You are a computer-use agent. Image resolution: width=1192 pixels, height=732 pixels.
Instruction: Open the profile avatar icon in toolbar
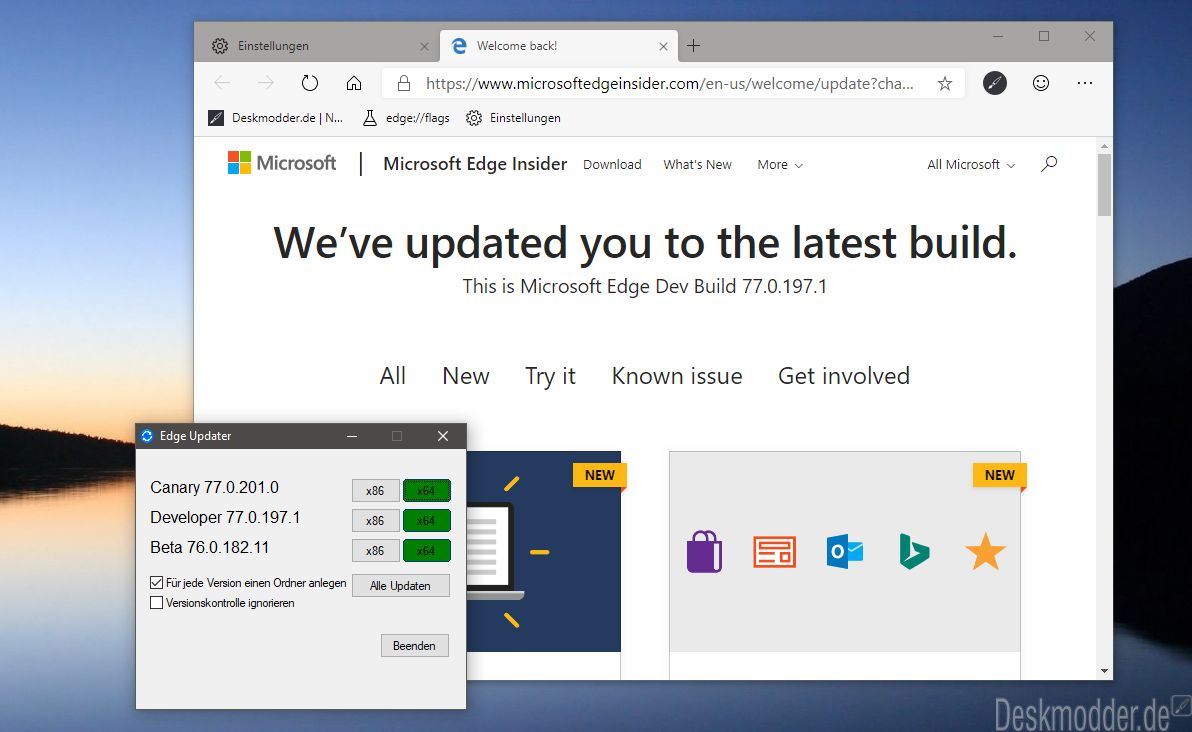[994, 83]
